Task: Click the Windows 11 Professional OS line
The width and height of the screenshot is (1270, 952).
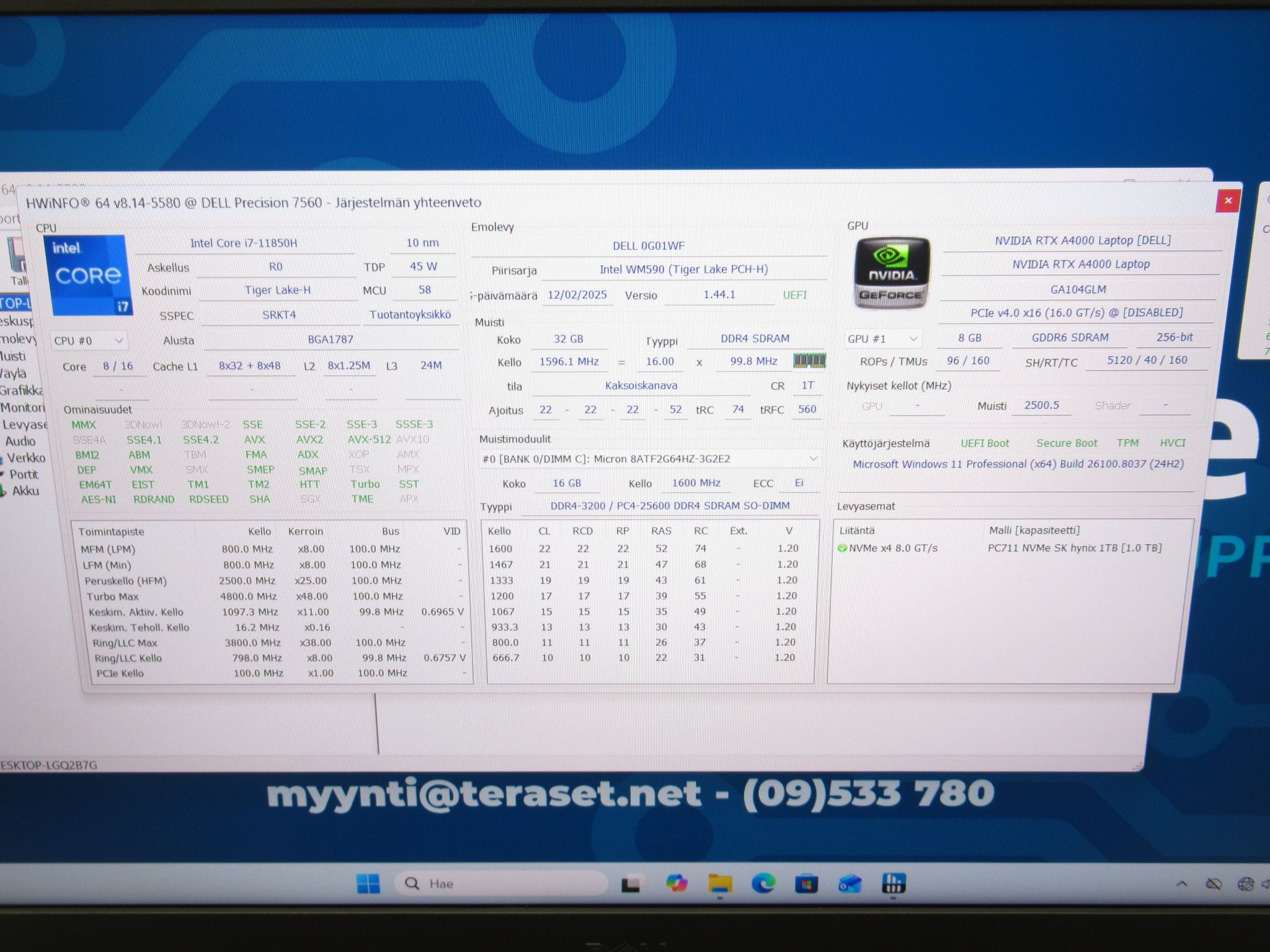Action: point(1018,464)
